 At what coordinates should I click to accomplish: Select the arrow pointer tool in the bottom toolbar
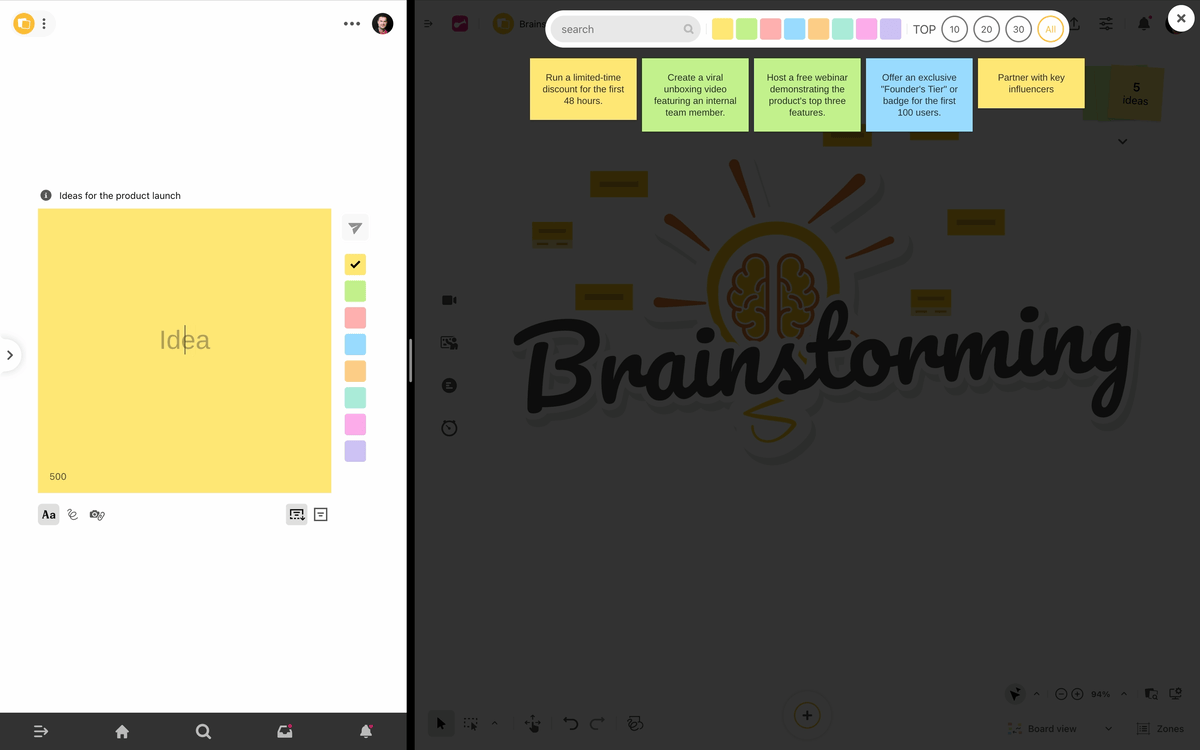point(441,722)
